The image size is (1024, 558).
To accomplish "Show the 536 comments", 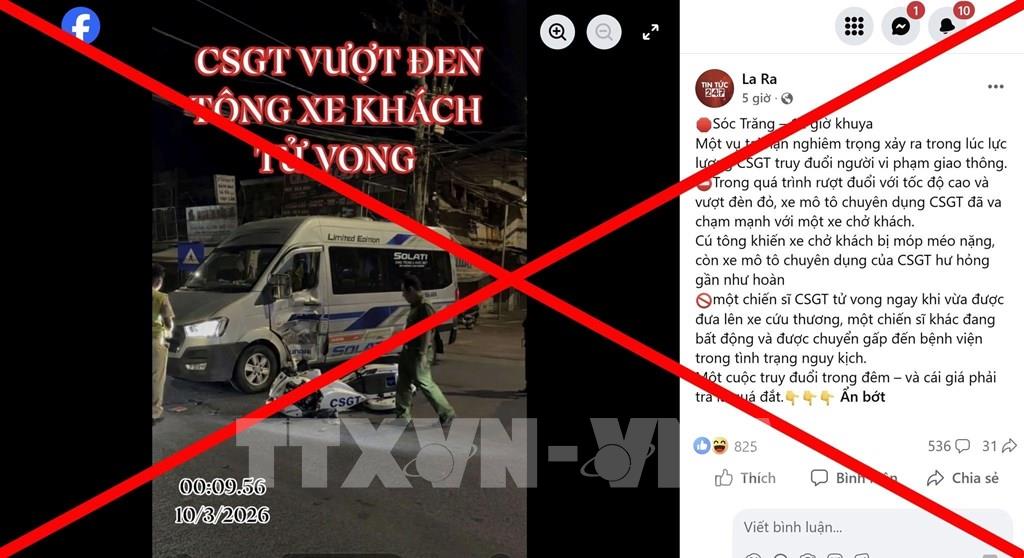I will 948,446.
